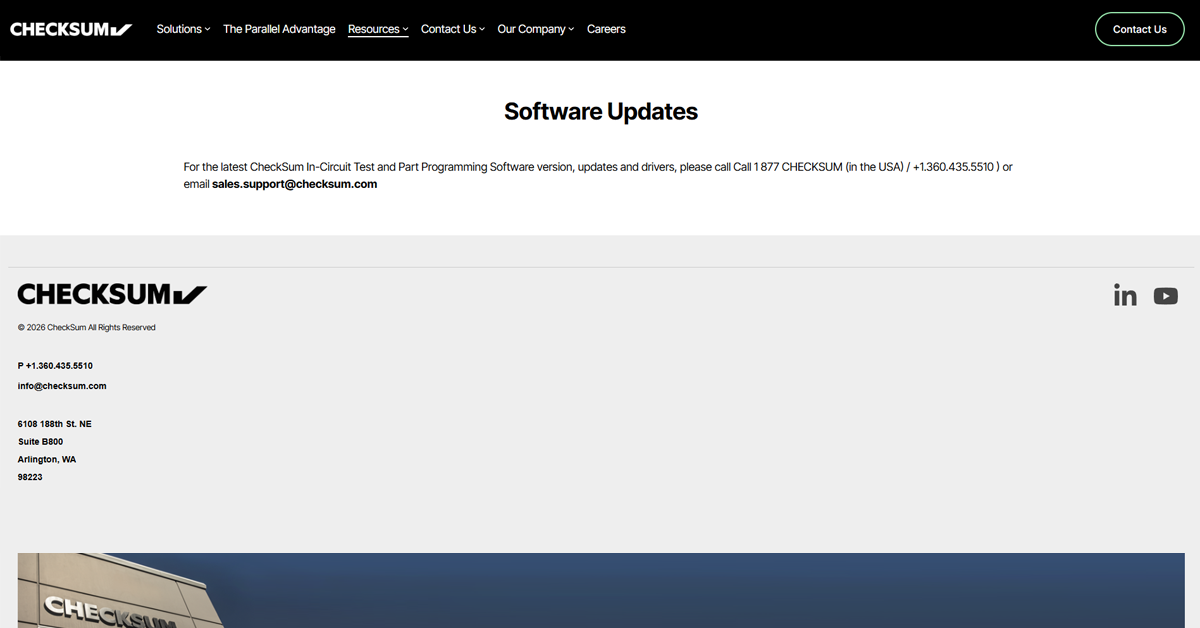This screenshot has width=1200, height=628.
Task: Open The Parallel Advantage page
Action: point(279,29)
